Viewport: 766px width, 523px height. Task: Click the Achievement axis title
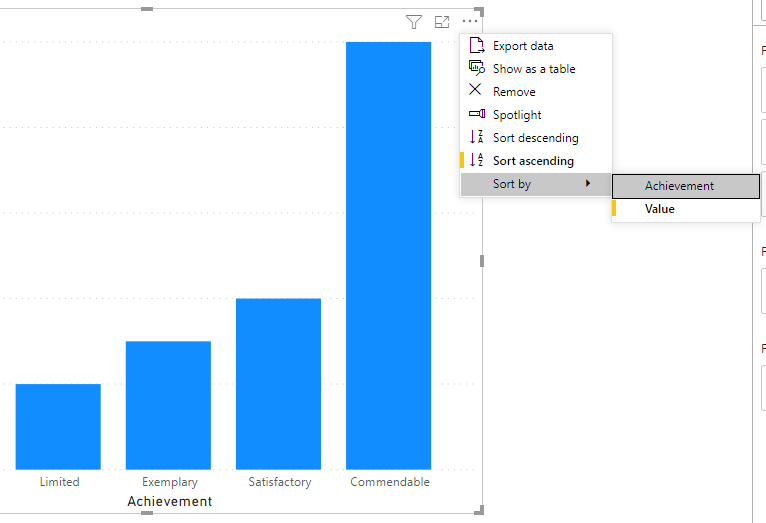pos(170,502)
